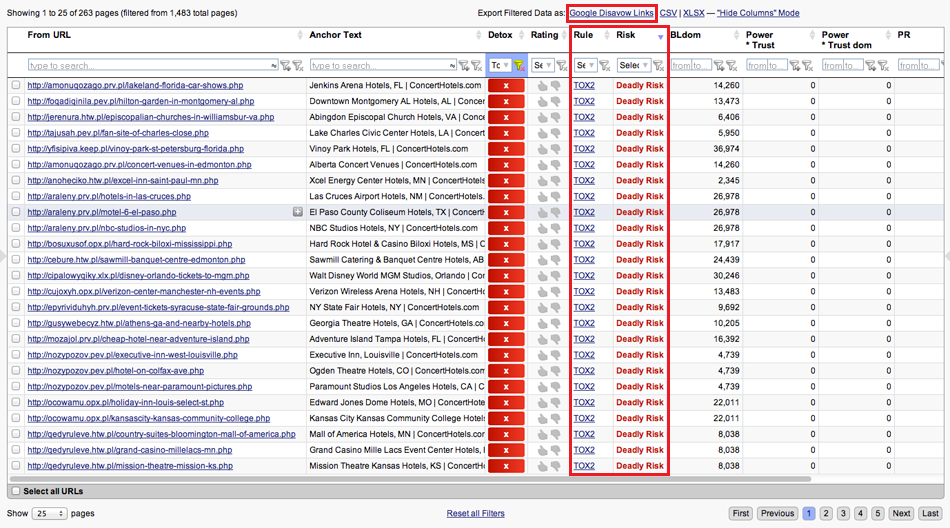Open the Risk filter dropdown
950x528 pixels.
point(634,65)
